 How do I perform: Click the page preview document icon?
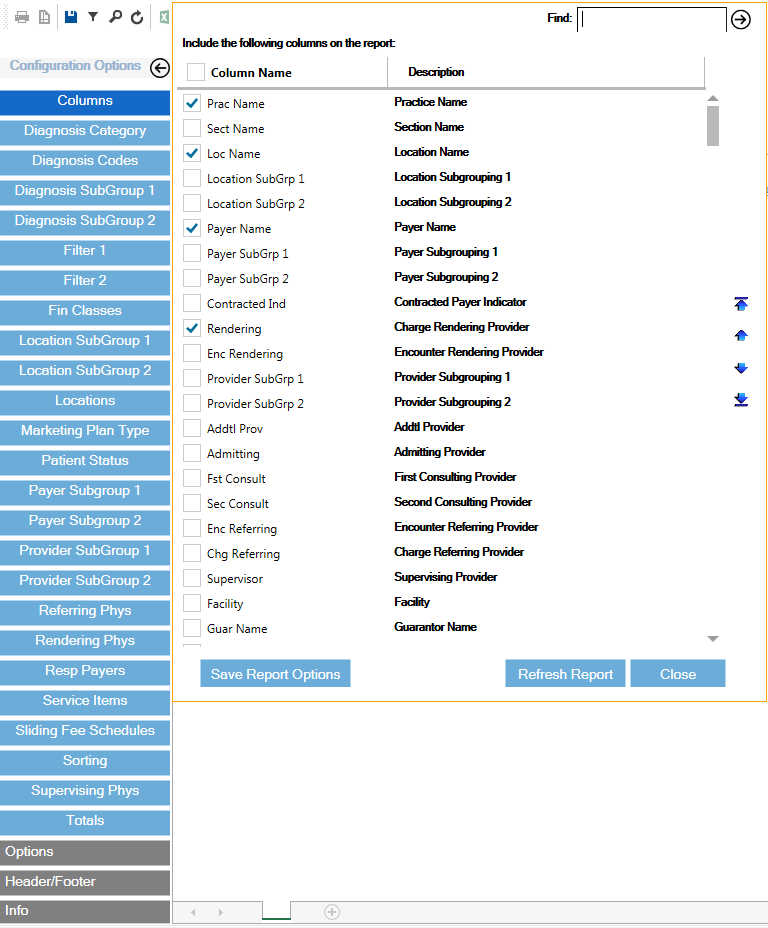[44, 17]
